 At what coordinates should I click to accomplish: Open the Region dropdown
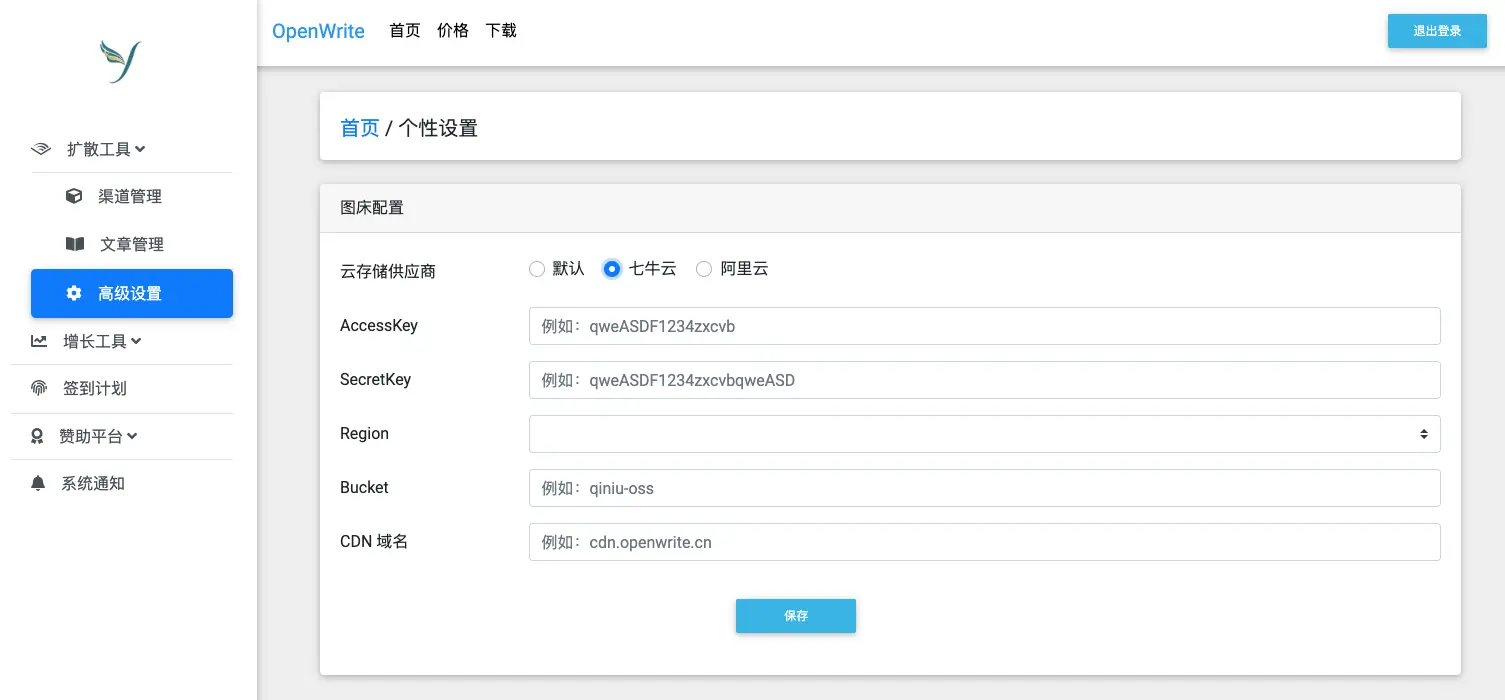click(984, 434)
